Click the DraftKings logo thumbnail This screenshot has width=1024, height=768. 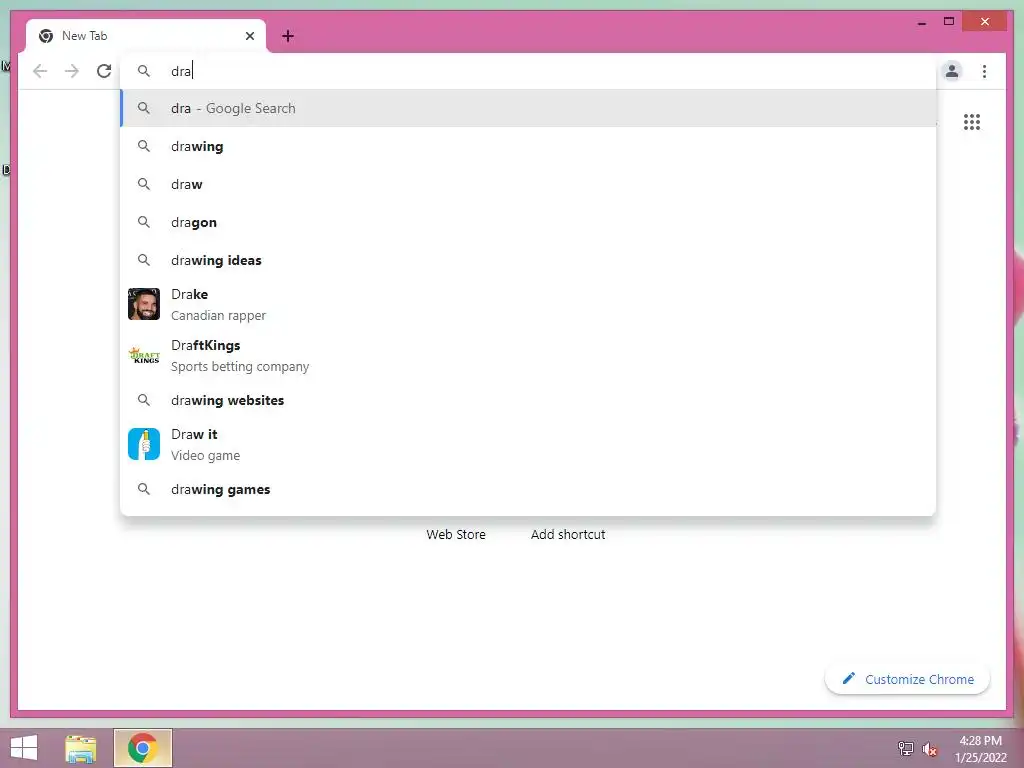point(144,355)
